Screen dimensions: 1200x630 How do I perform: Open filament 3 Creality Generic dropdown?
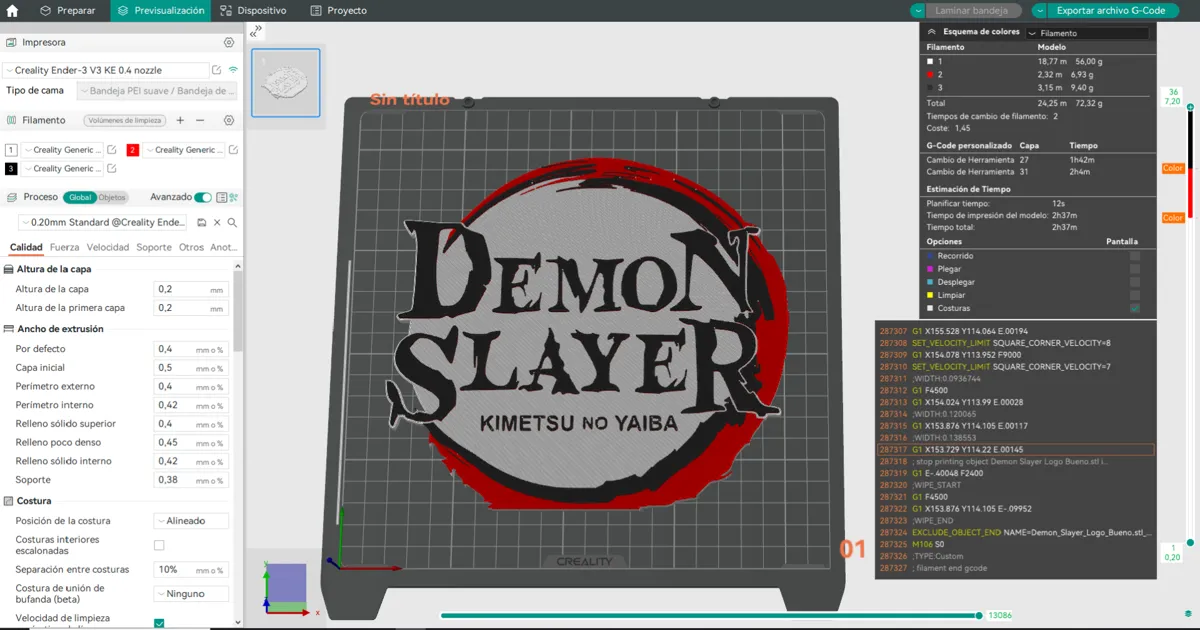tap(62, 169)
